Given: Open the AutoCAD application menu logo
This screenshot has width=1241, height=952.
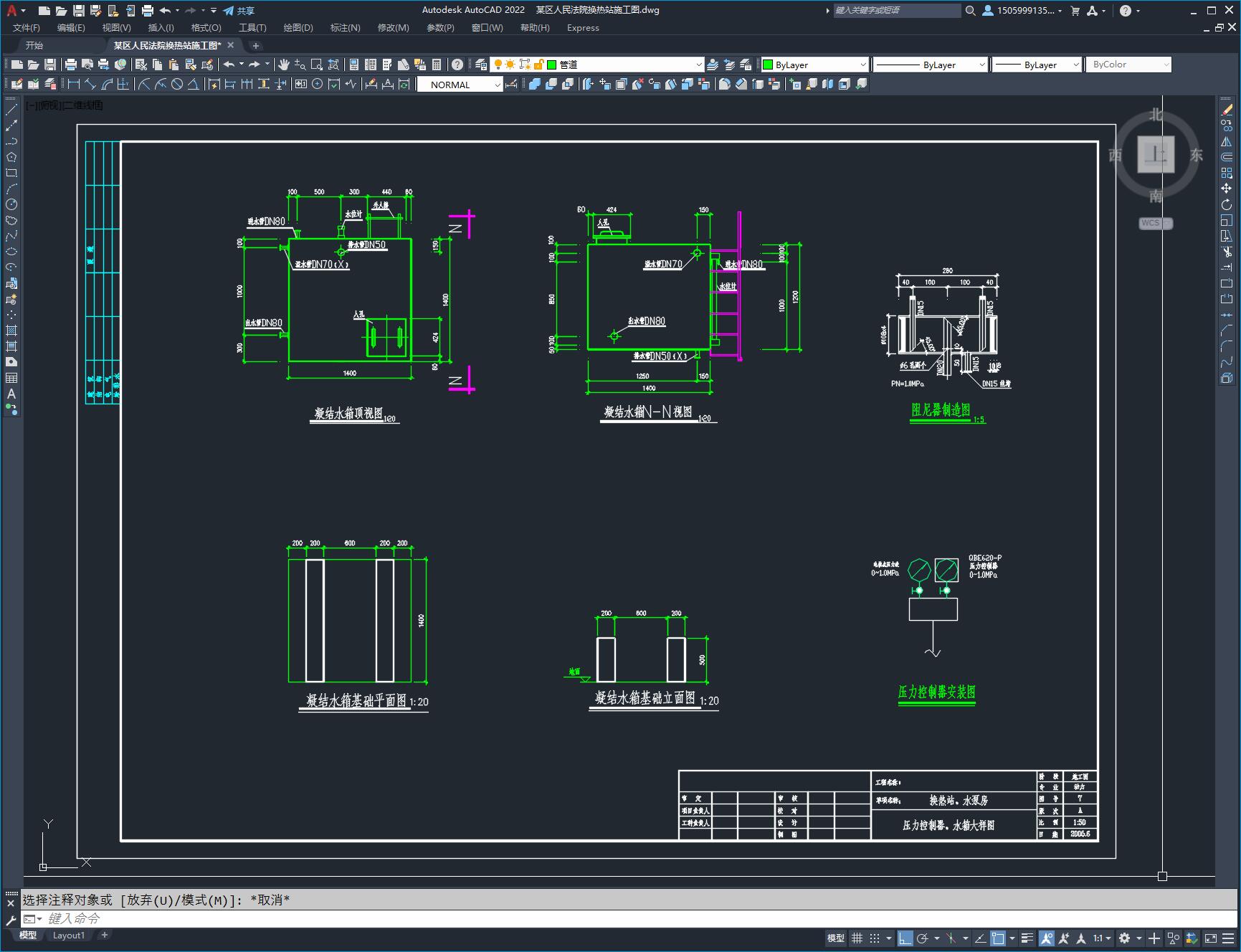Looking at the screenshot, I should 11,11.
